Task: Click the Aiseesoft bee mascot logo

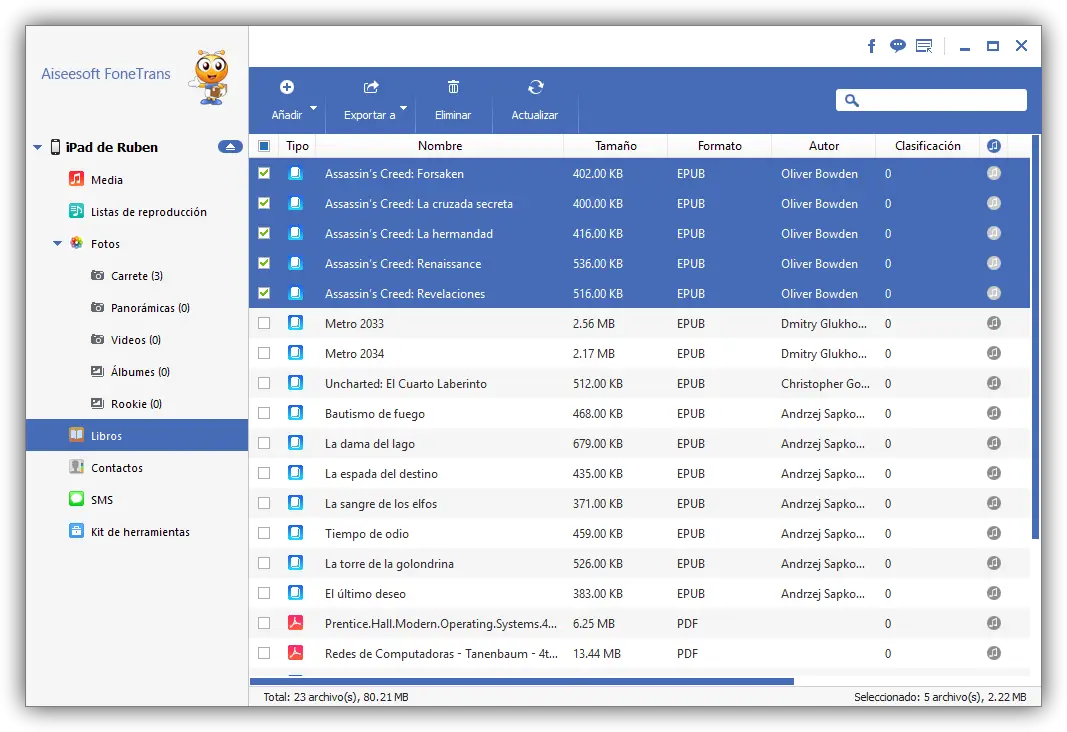Action: (210, 77)
